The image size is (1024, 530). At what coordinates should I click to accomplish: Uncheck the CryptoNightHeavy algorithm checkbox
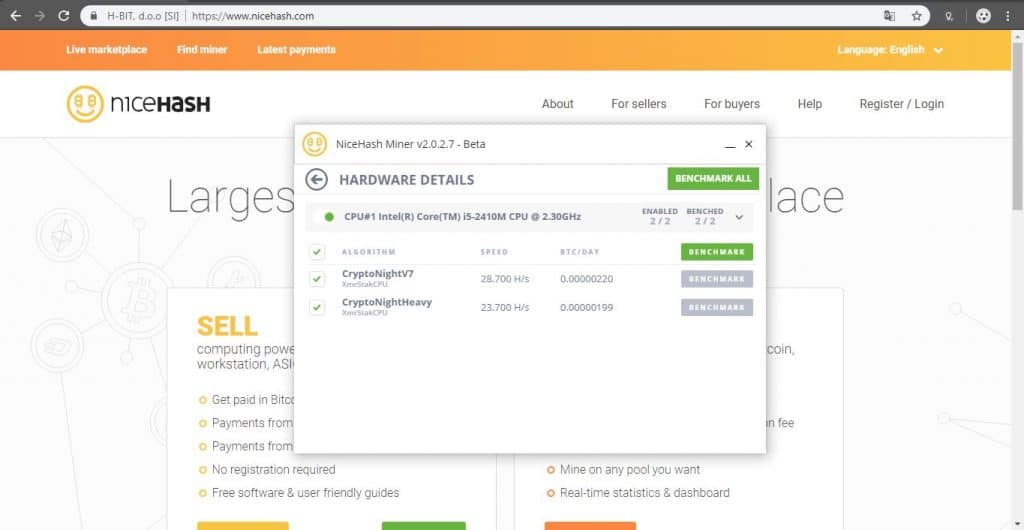pos(317,307)
